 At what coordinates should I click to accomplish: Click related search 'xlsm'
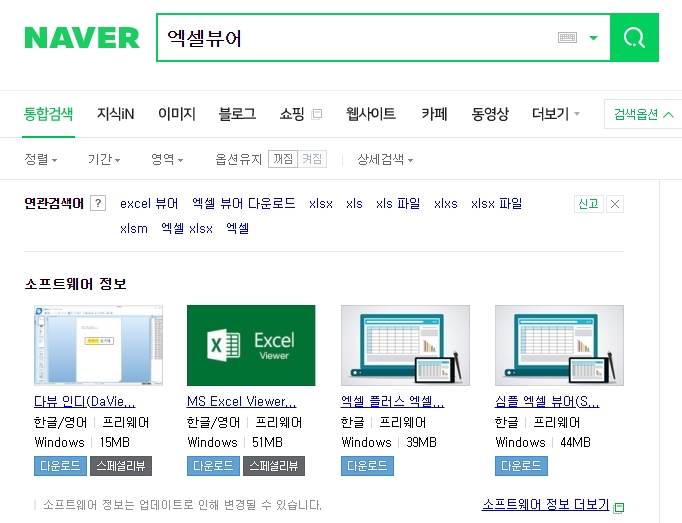pyautogui.click(x=134, y=228)
